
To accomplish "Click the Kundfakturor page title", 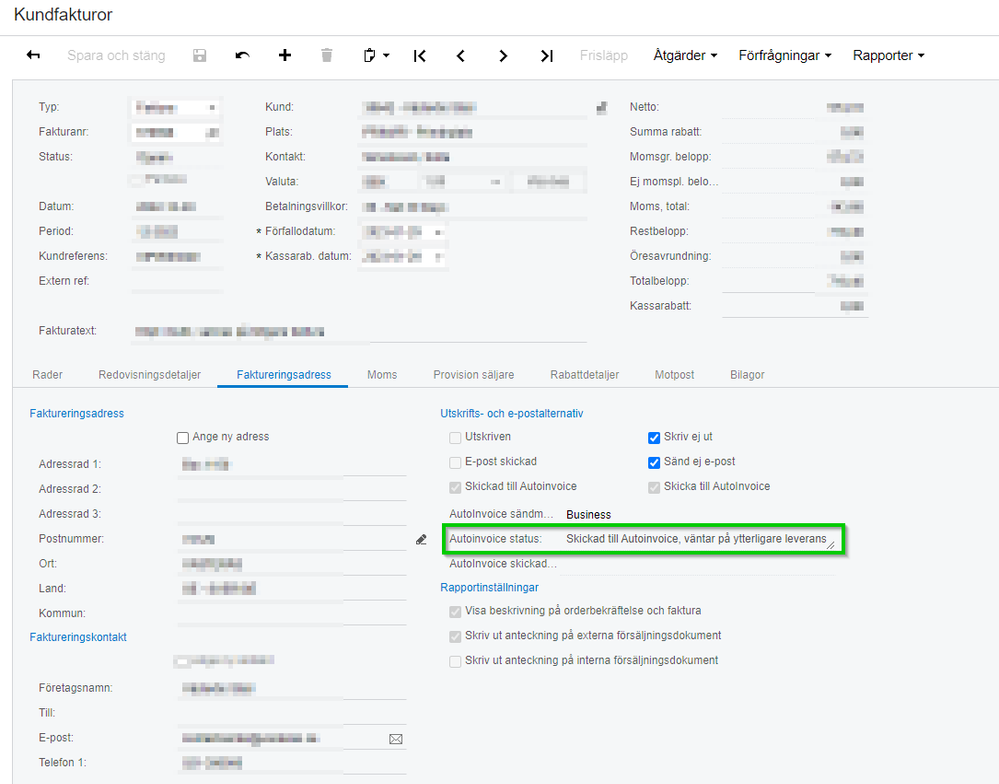I will coord(63,15).
